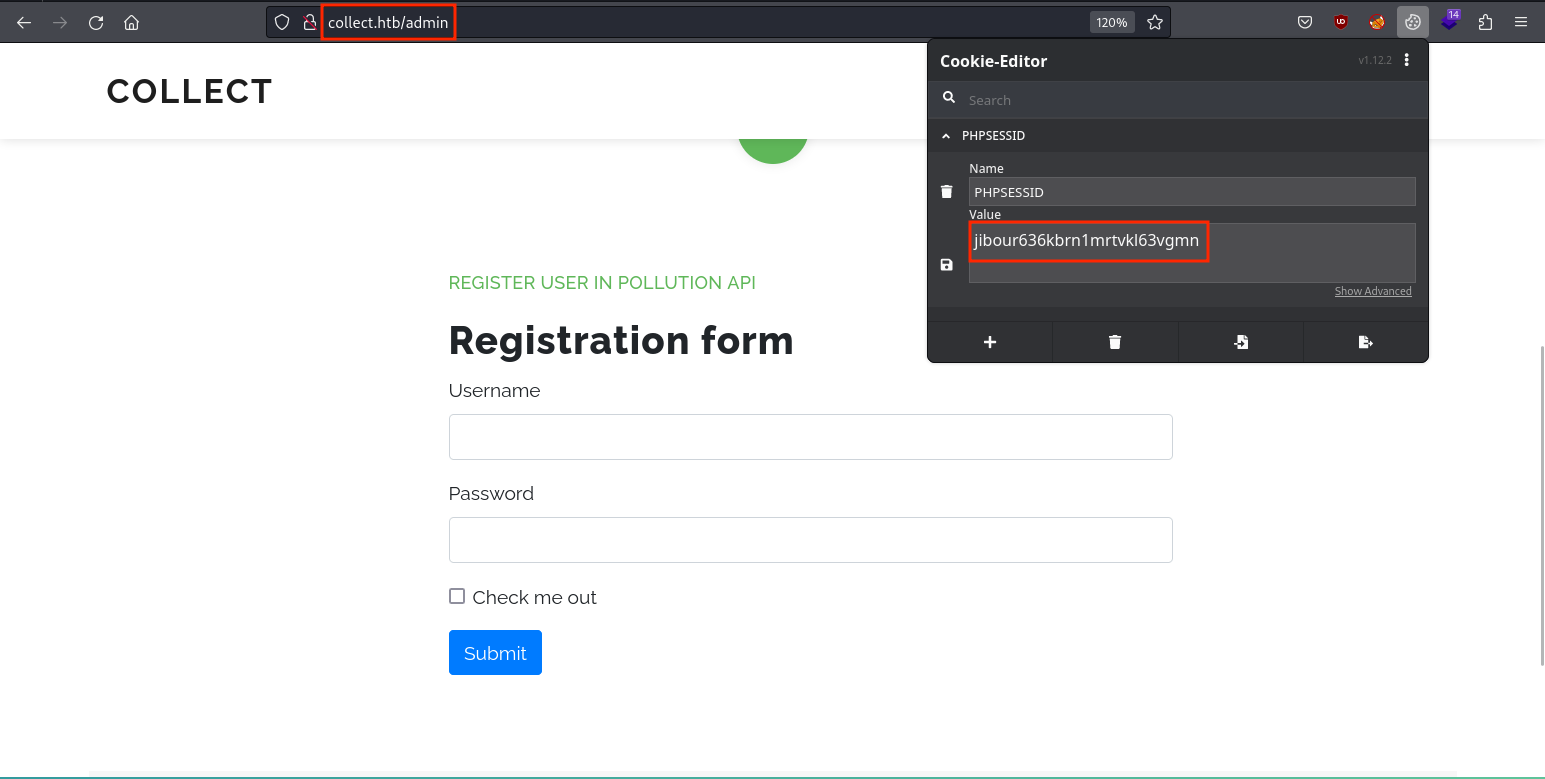Save the PHPSESSID cookie value
The image size is (1545, 779).
[947, 265]
